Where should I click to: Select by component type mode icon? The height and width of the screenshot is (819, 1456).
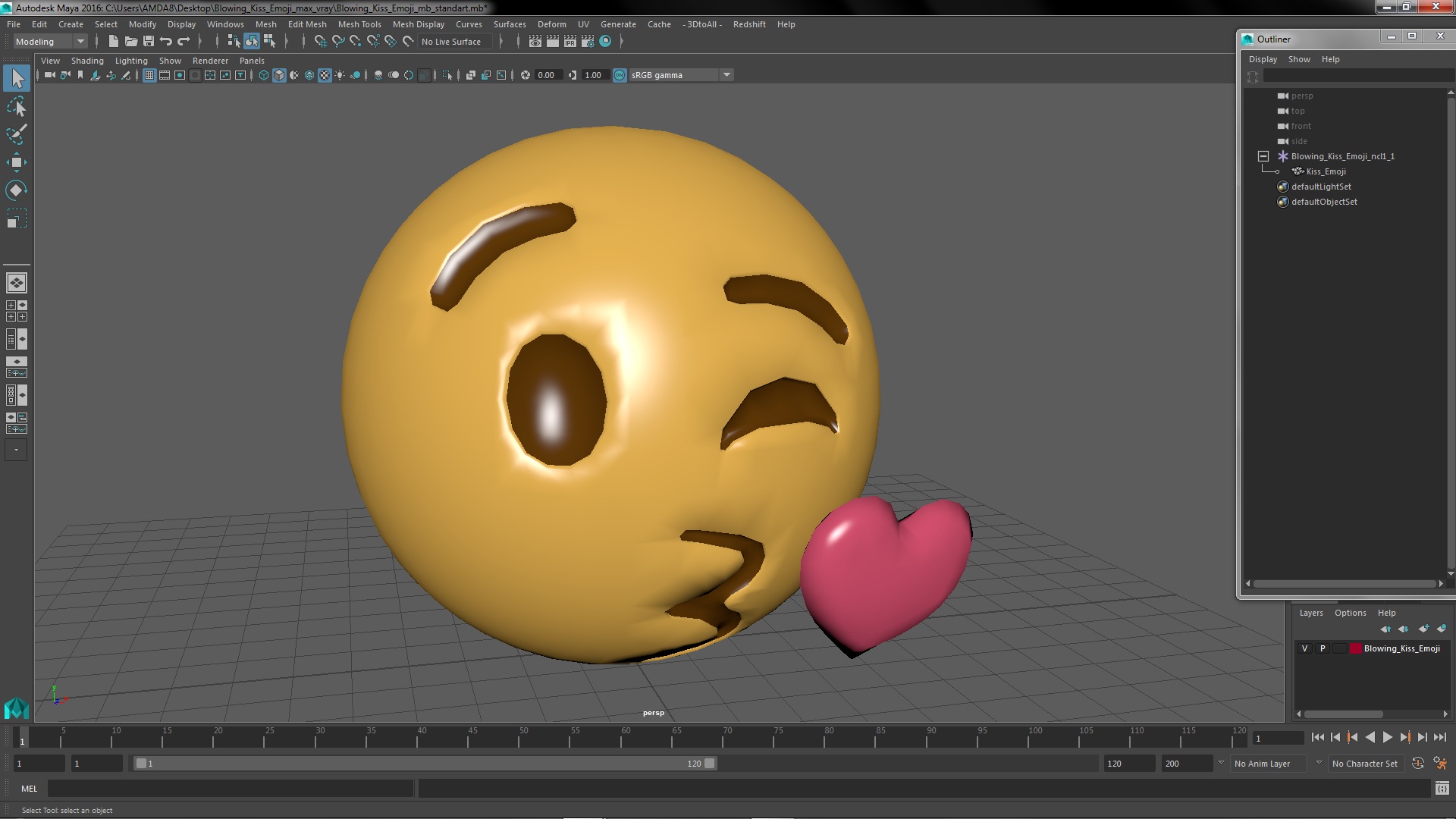(x=269, y=42)
